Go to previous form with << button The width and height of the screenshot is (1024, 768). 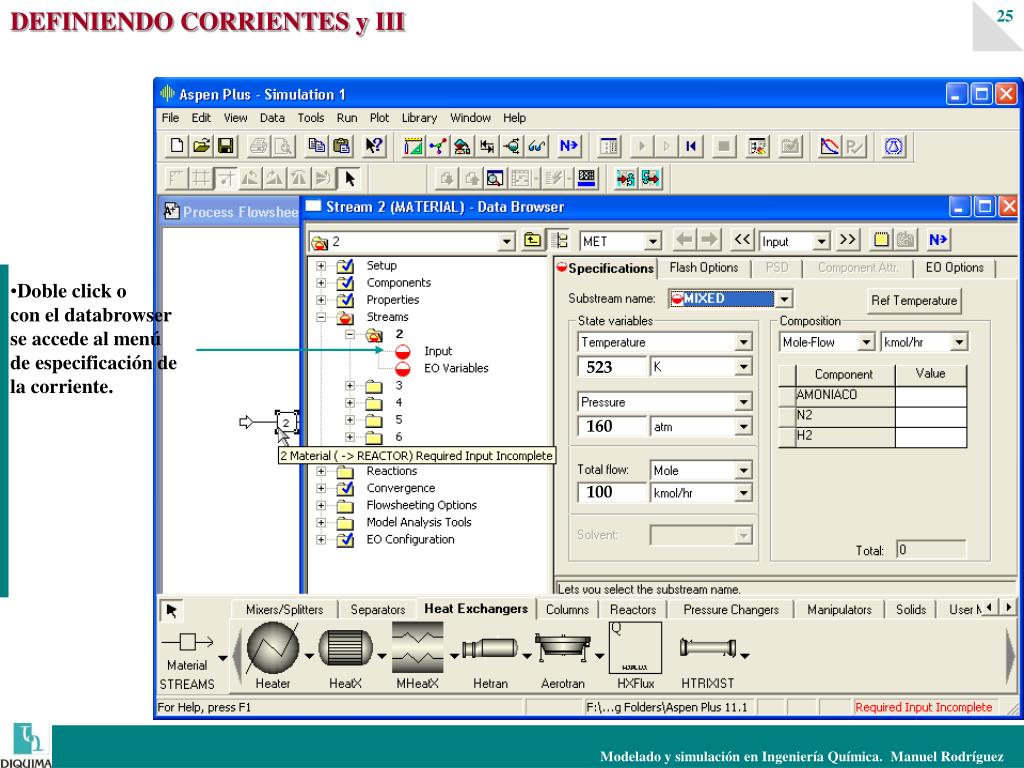pyautogui.click(x=743, y=240)
